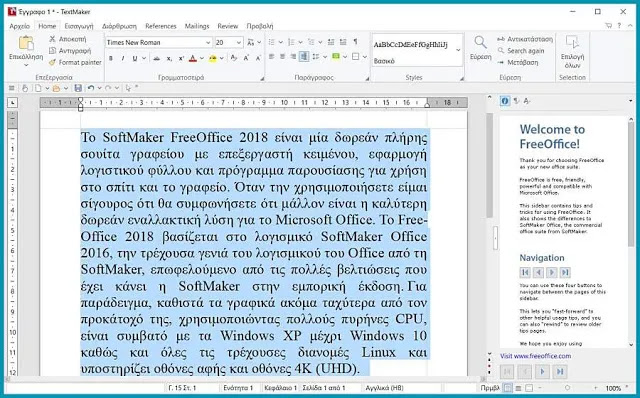Increase font size with grow icon
The image size is (640, 398).
click(246, 58)
